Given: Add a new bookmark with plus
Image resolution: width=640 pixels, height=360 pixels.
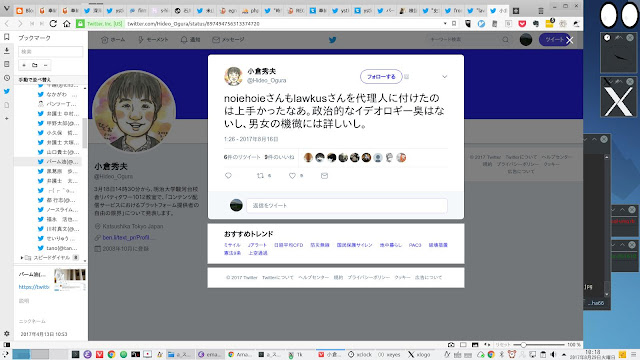Looking at the screenshot, I should point(24,65).
